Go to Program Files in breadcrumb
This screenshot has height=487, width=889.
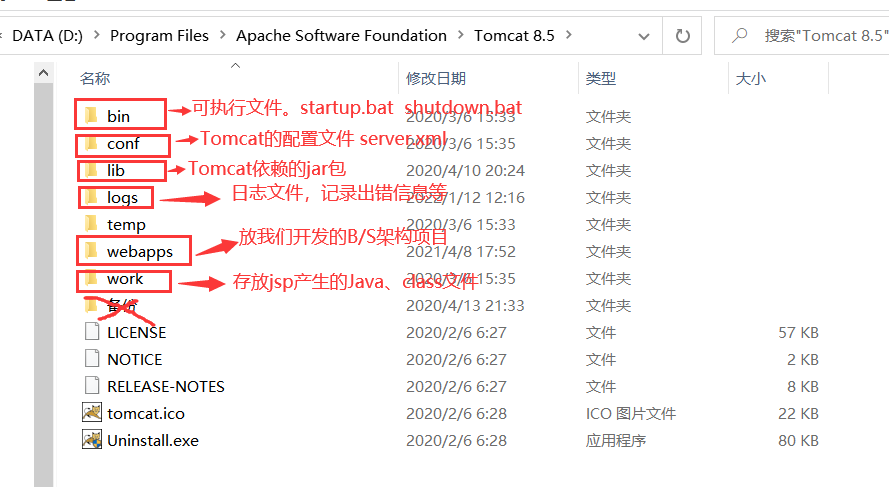tap(159, 36)
